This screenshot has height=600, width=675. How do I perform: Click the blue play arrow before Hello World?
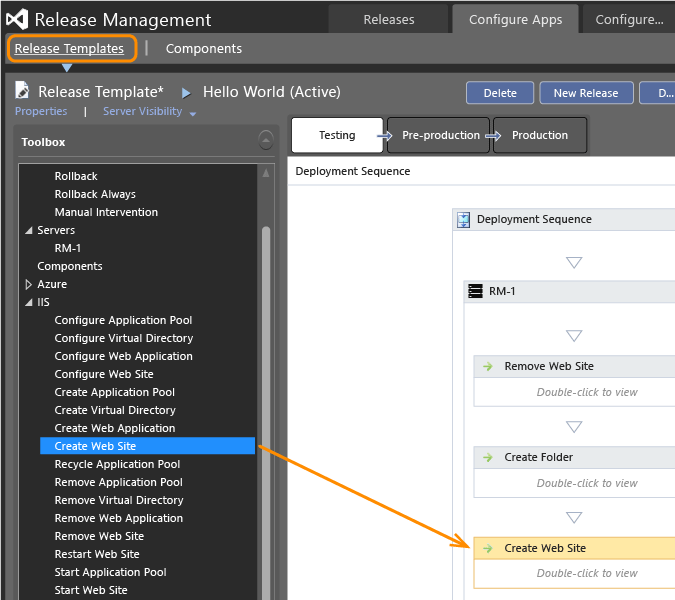point(186,93)
